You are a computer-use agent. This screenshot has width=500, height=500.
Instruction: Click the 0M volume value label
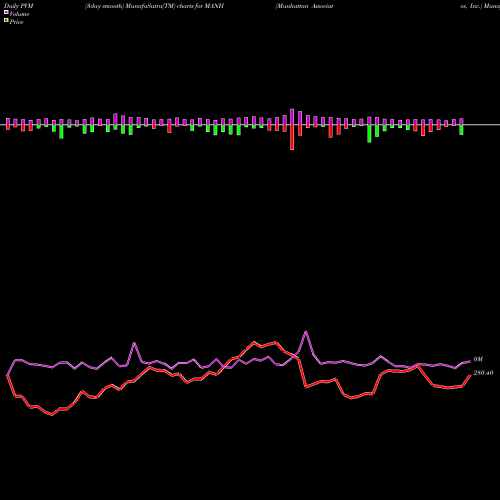click(x=478, y=359)
